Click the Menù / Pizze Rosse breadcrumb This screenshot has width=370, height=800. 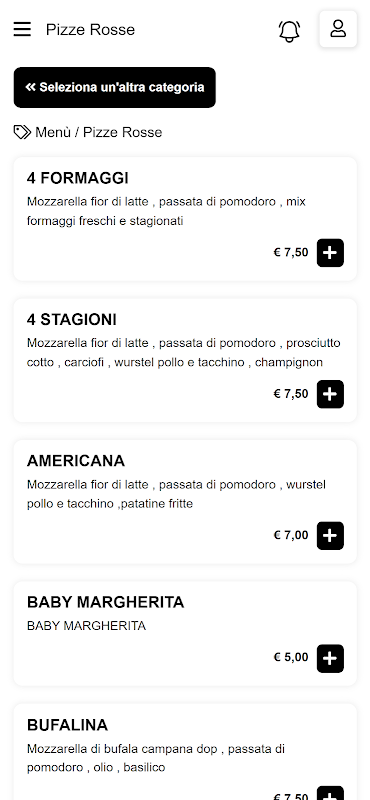(98, 133)
